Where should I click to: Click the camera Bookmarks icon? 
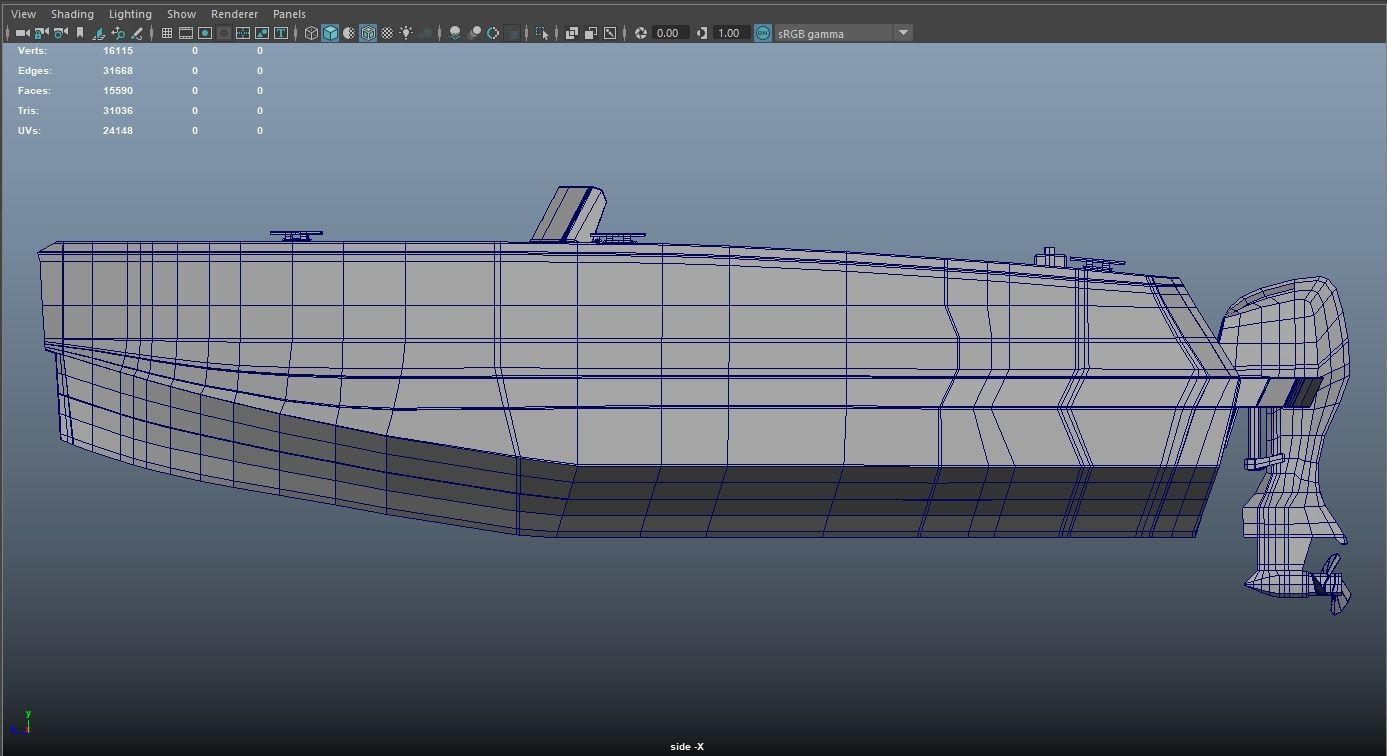(80, 33)
